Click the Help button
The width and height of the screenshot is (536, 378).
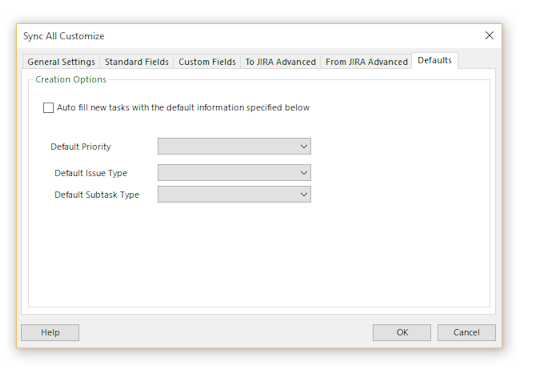[x=50, y=333]
